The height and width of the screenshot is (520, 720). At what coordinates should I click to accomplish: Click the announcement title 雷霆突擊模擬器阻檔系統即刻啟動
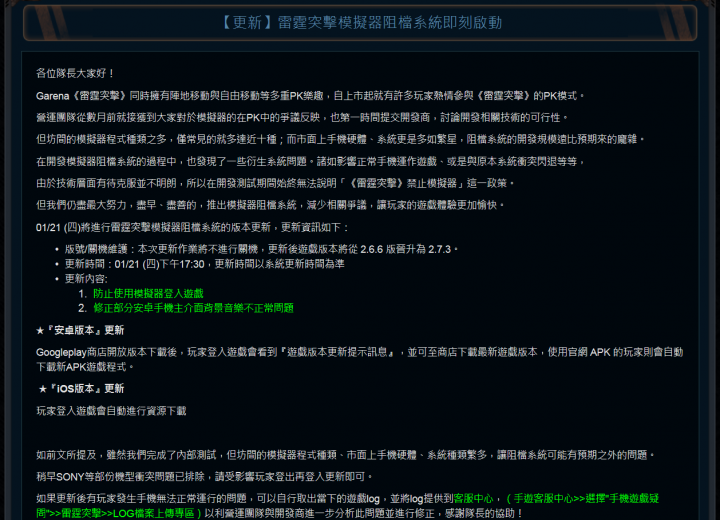[x=360, y=23]
